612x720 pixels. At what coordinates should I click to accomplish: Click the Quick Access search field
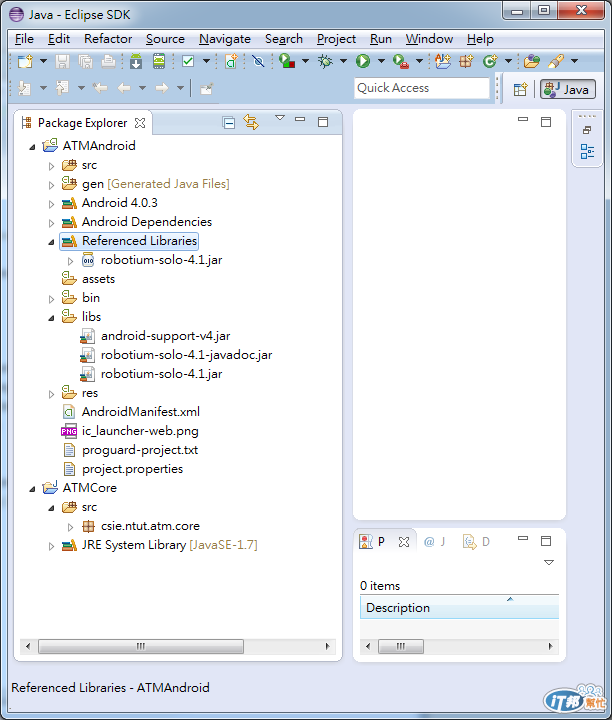click(422, 88)
